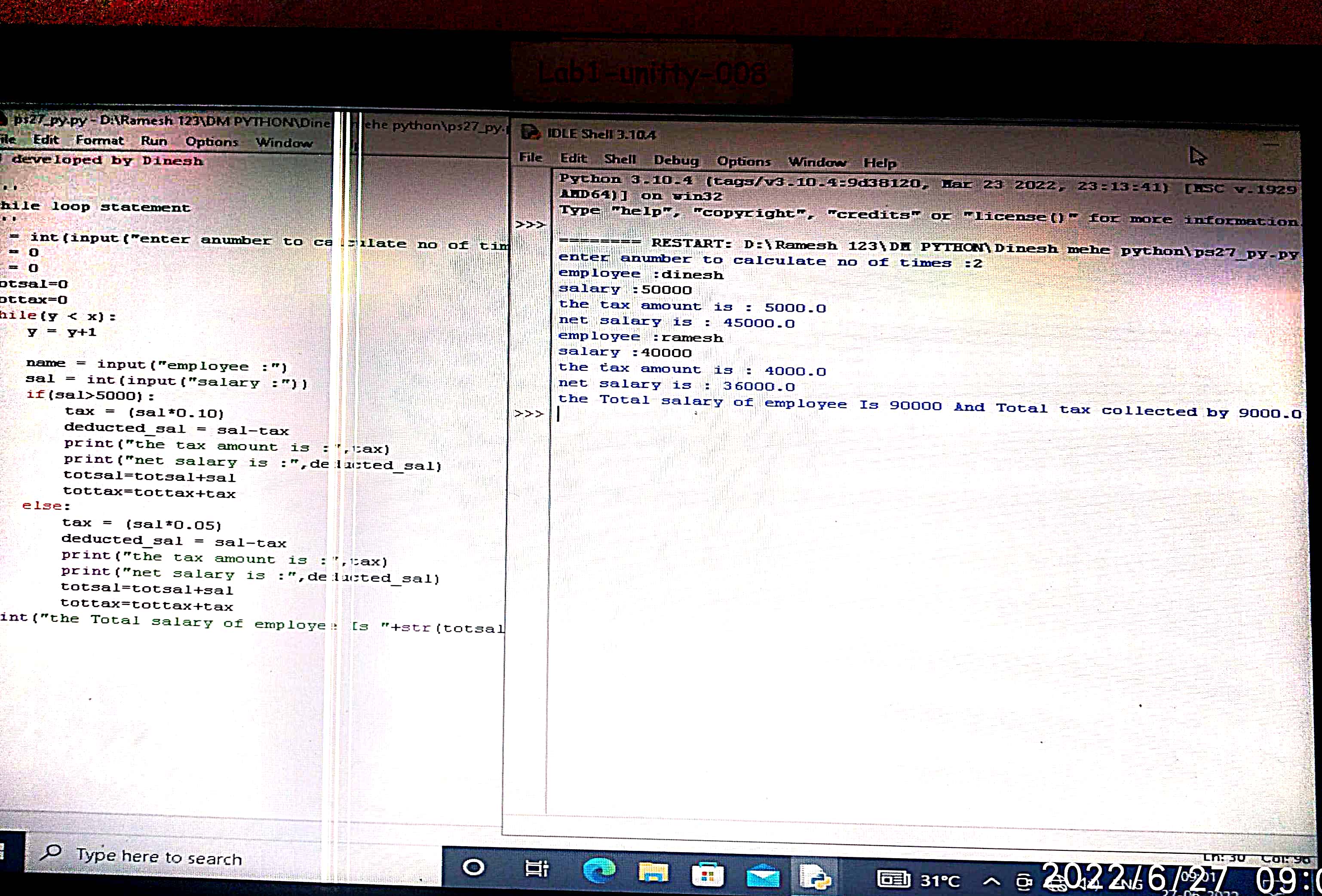Screen dimensions: 1322x896
Task: Open the Shell menu in IDLE Shell
Action: [x=620, y=159]
